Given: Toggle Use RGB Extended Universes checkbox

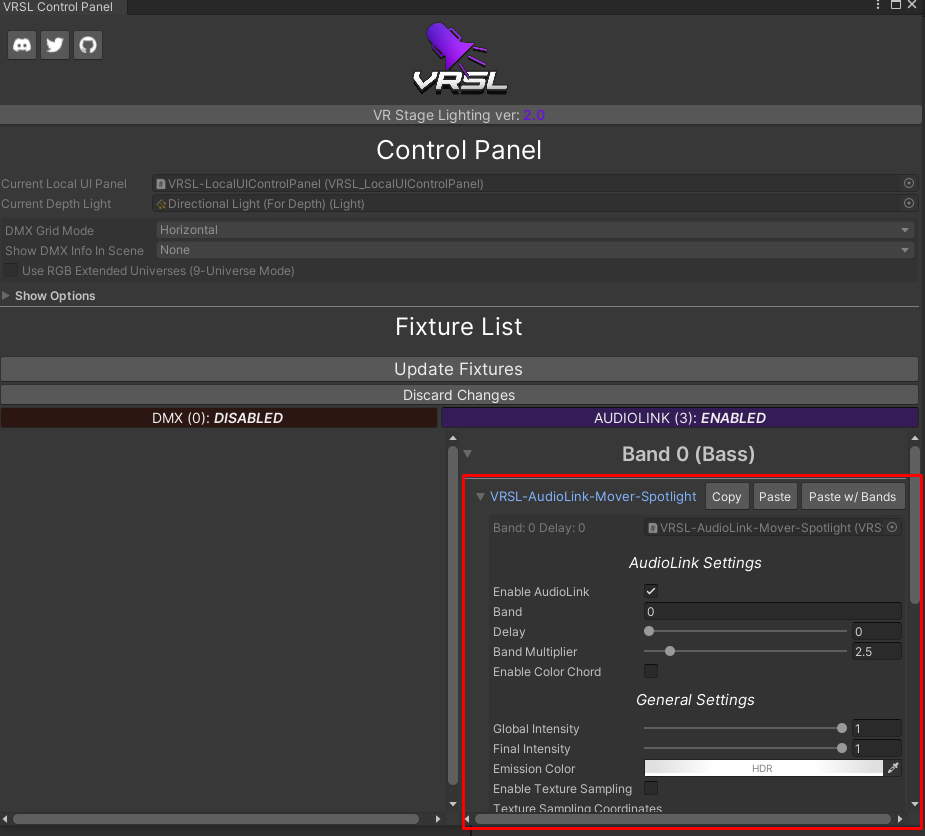Looking at the screenshot, I should 11,270.
